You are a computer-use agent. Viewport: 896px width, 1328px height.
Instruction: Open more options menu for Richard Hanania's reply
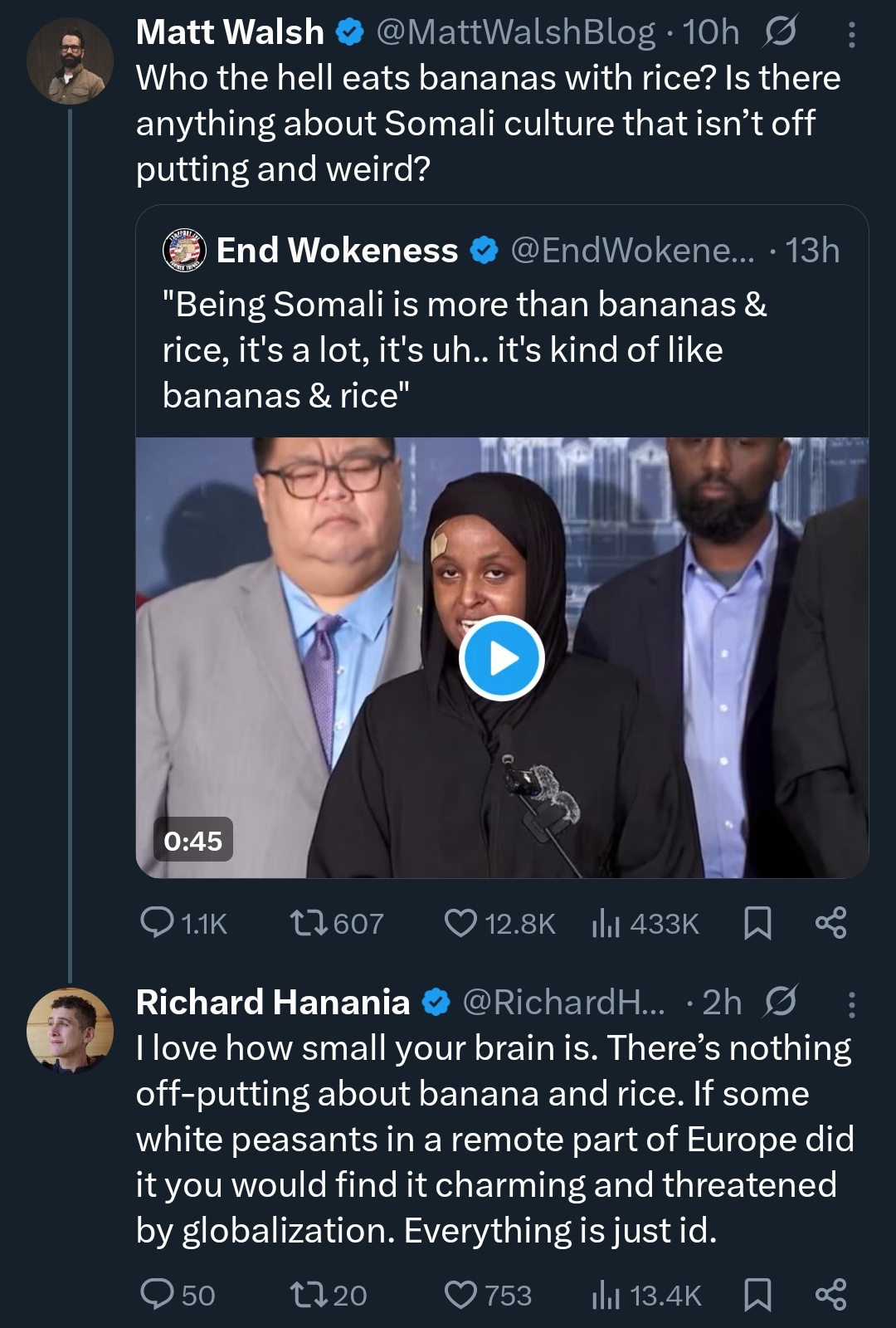pos(851,1003)
